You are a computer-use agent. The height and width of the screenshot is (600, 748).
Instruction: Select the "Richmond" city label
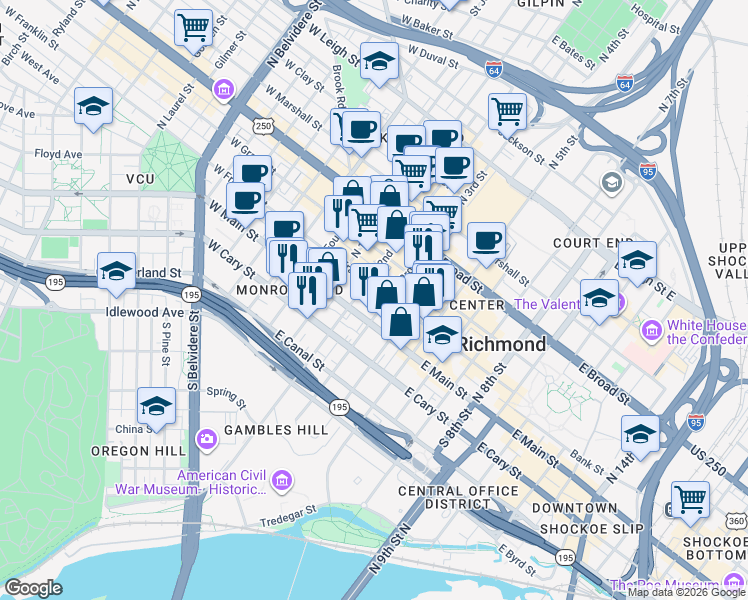(x=504, y=344)
